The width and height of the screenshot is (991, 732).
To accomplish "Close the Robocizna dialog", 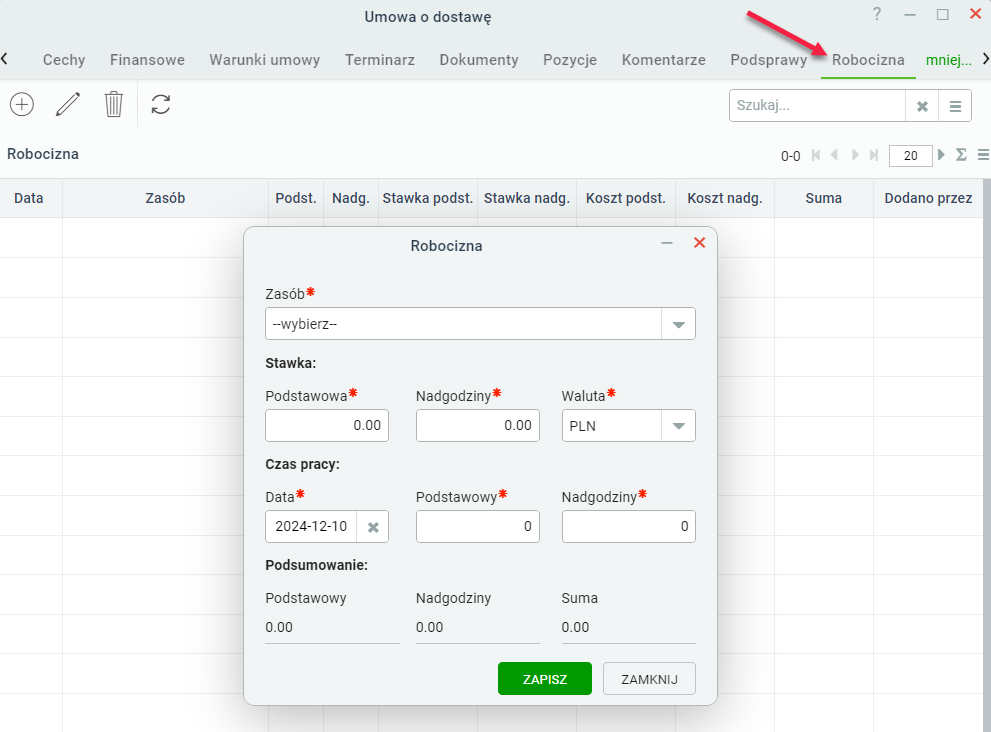I will point(699,243).
